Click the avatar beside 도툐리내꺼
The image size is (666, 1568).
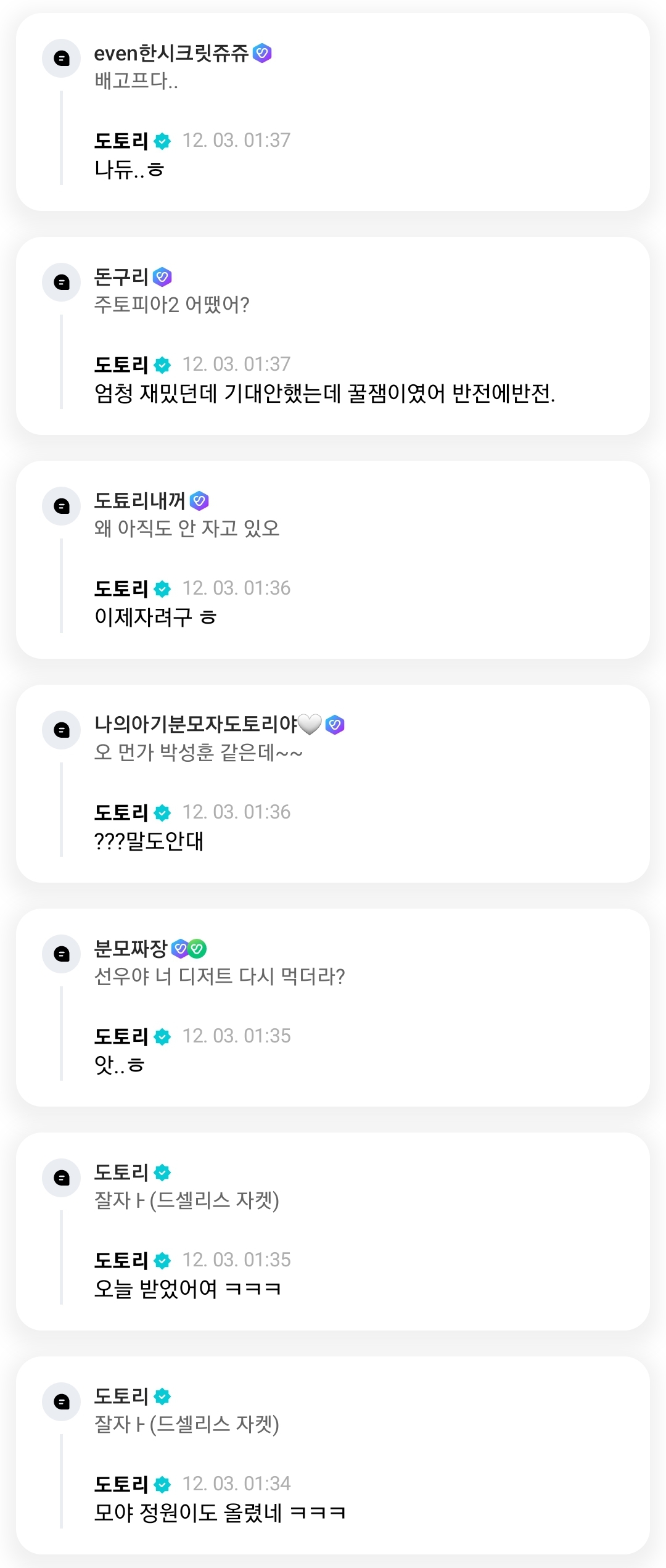coord(61,506)
